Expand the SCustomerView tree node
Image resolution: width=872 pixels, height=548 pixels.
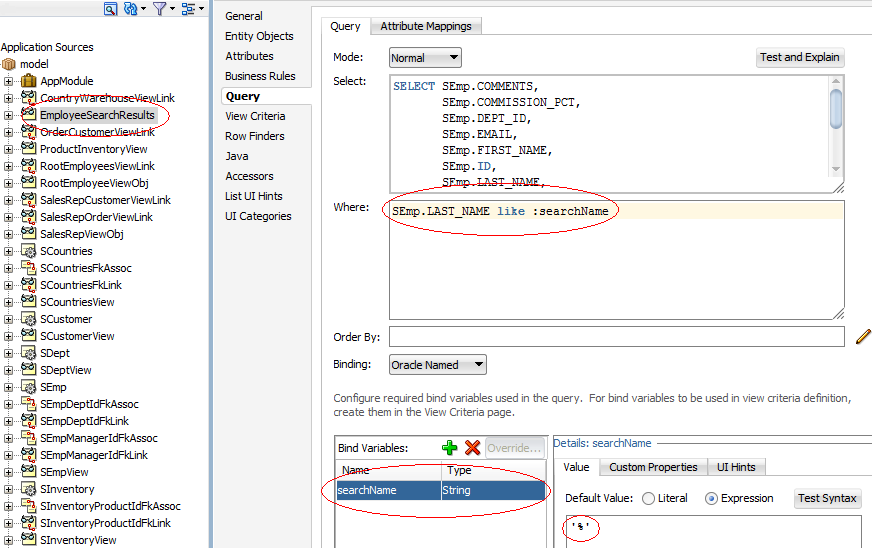pyautogui.click(x=8, y=336)
